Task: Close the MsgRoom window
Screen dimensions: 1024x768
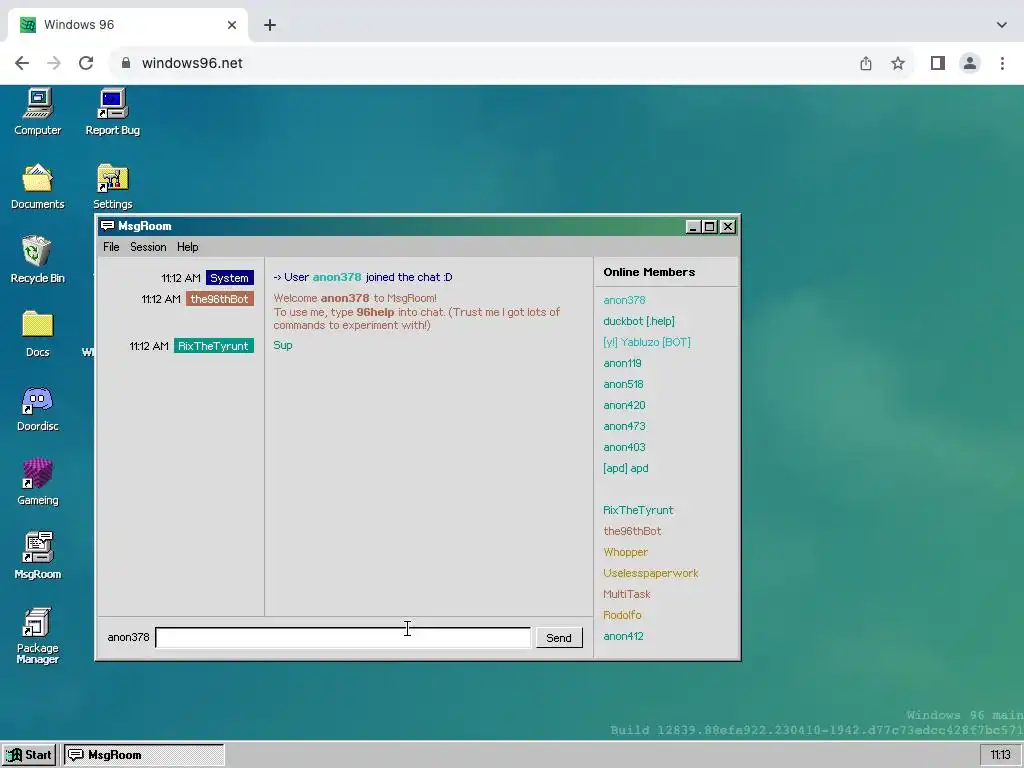Action: [728, 227]
